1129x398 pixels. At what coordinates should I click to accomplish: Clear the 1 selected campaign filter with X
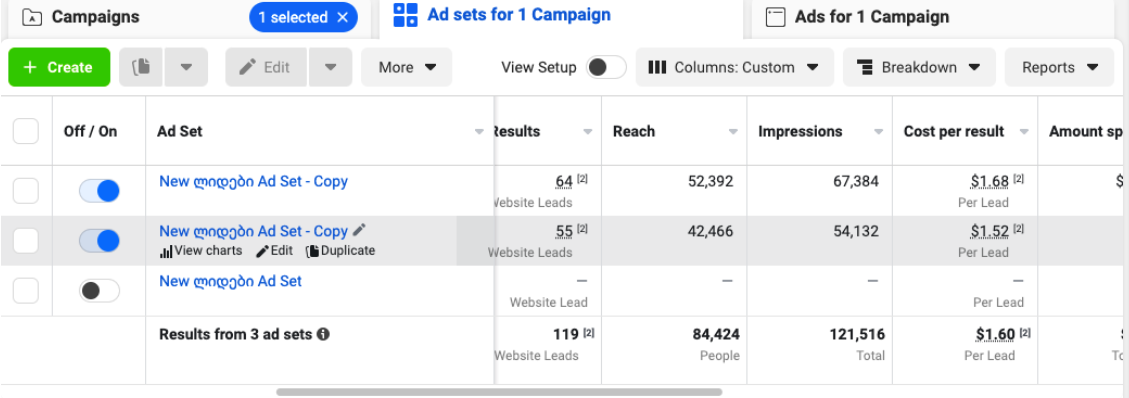click(343, 17)
